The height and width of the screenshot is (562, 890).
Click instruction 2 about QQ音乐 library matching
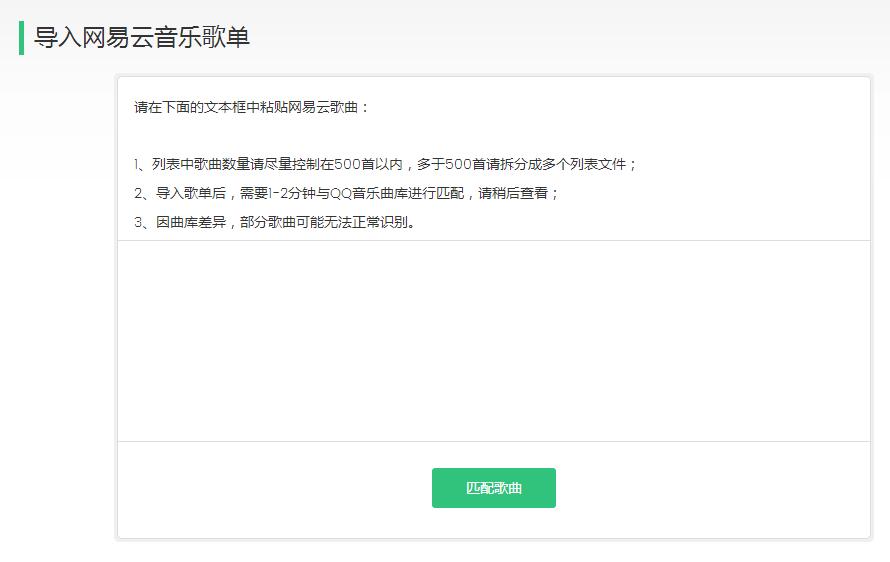tap(346, 193)
